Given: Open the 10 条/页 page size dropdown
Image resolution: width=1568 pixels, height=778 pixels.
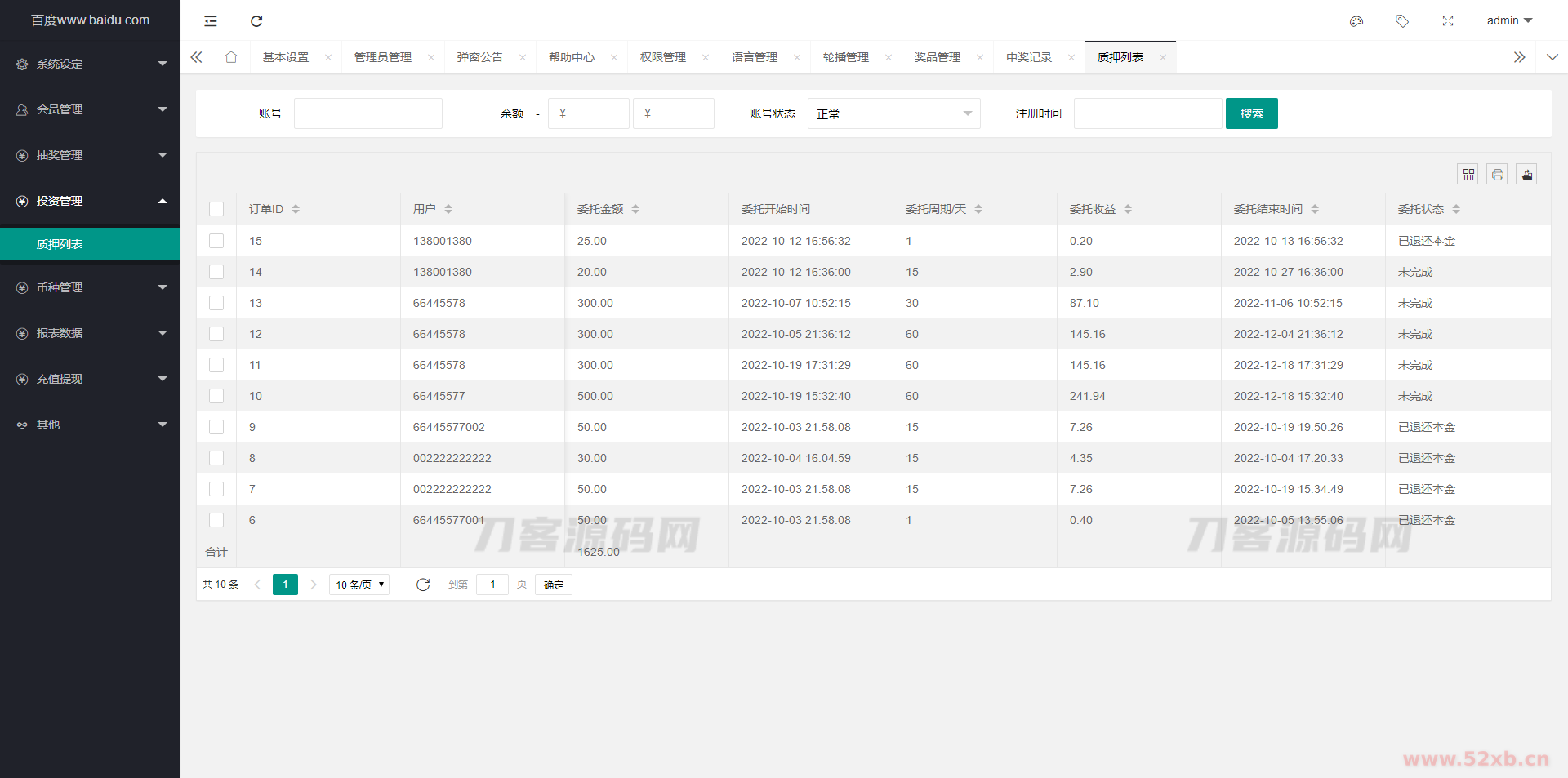Looking at the screenshot, I should (x=359, y=585).
